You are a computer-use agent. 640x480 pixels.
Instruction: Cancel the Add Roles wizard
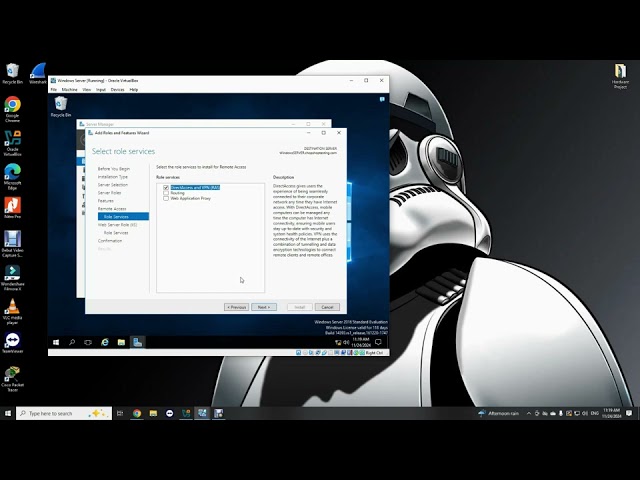tap(327, 307)
